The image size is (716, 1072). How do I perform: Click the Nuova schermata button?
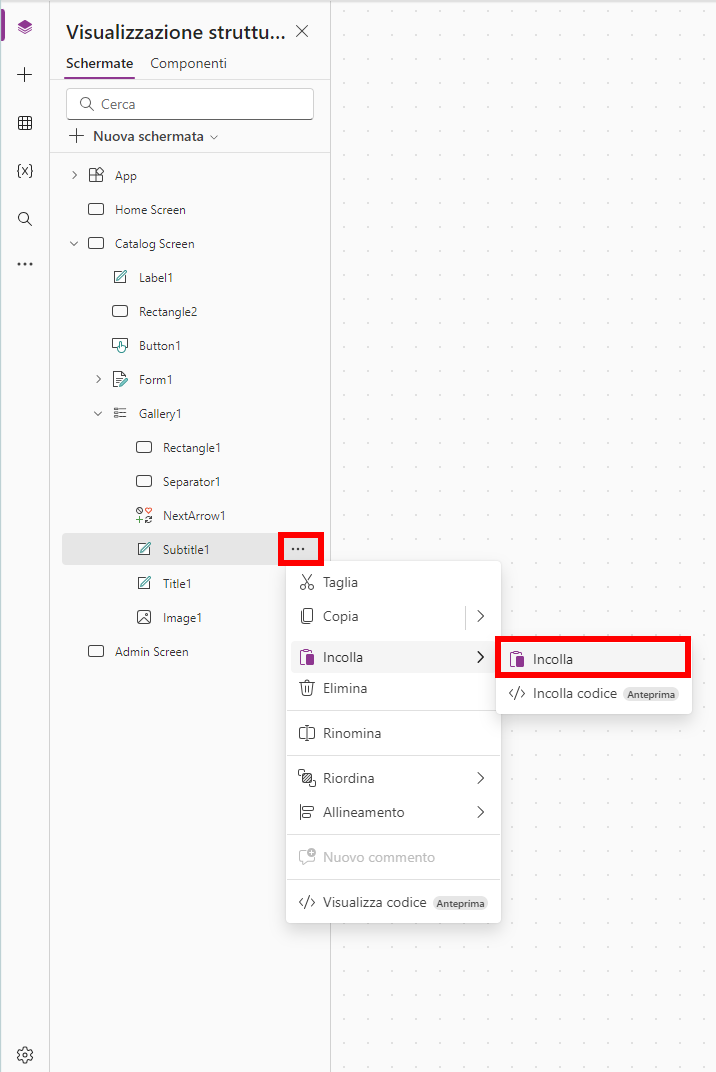coord(144,136)
